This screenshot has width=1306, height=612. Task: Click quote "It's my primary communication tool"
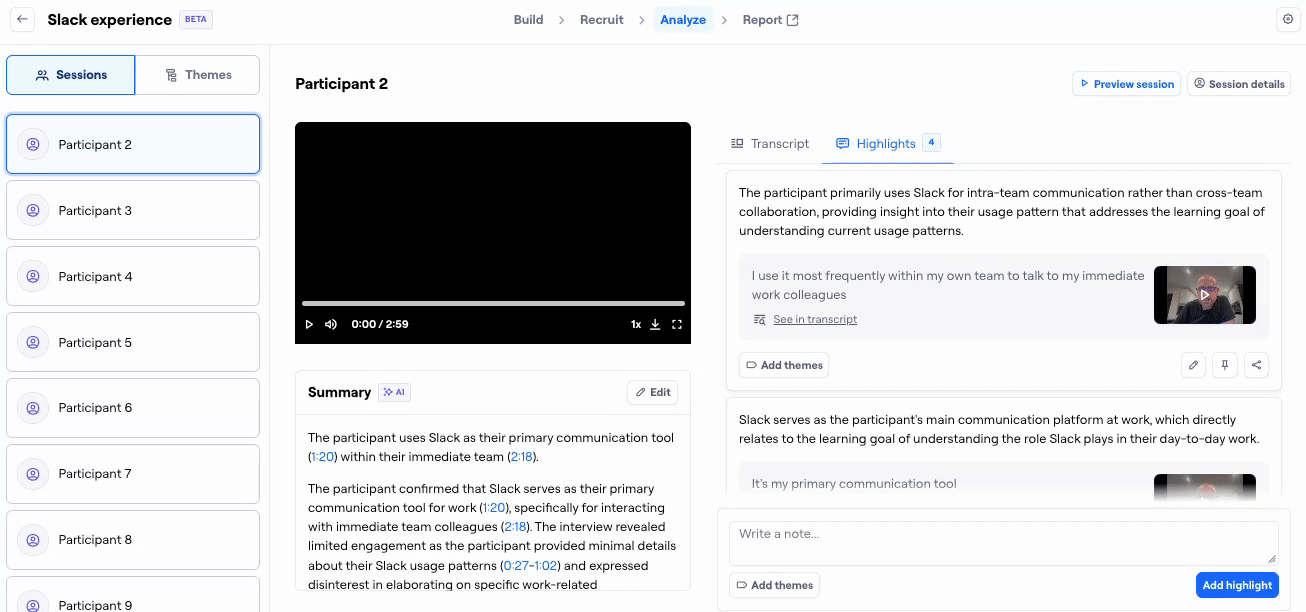pos(854,484)
